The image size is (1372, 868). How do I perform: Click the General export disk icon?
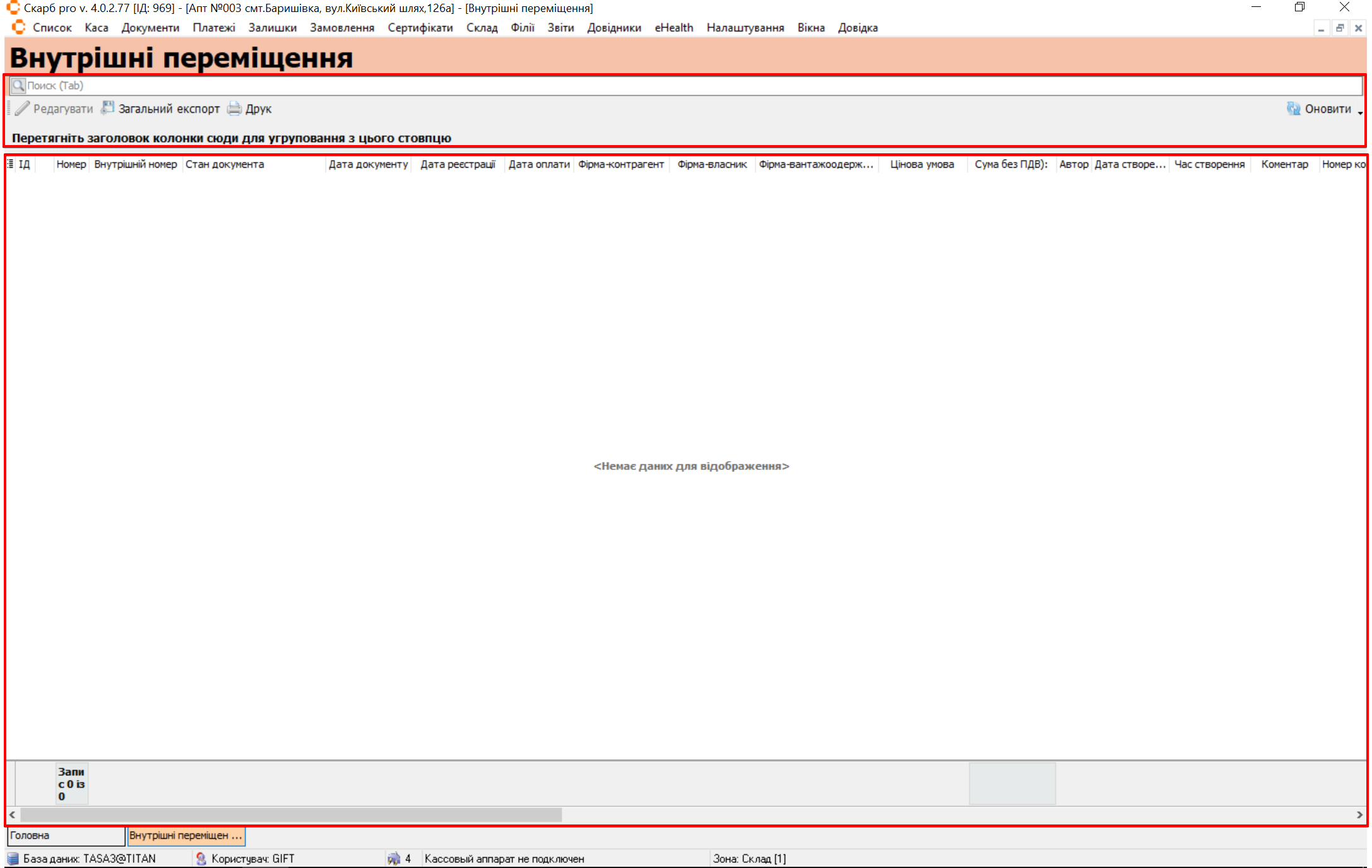pos(108,108)
